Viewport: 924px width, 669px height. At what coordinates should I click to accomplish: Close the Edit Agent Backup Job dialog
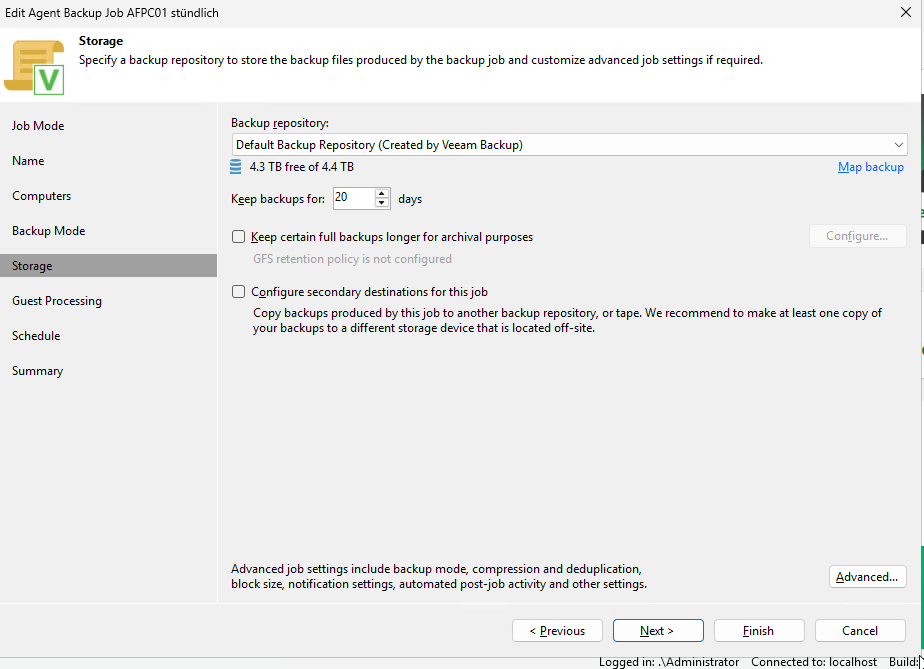click(905, 12)
